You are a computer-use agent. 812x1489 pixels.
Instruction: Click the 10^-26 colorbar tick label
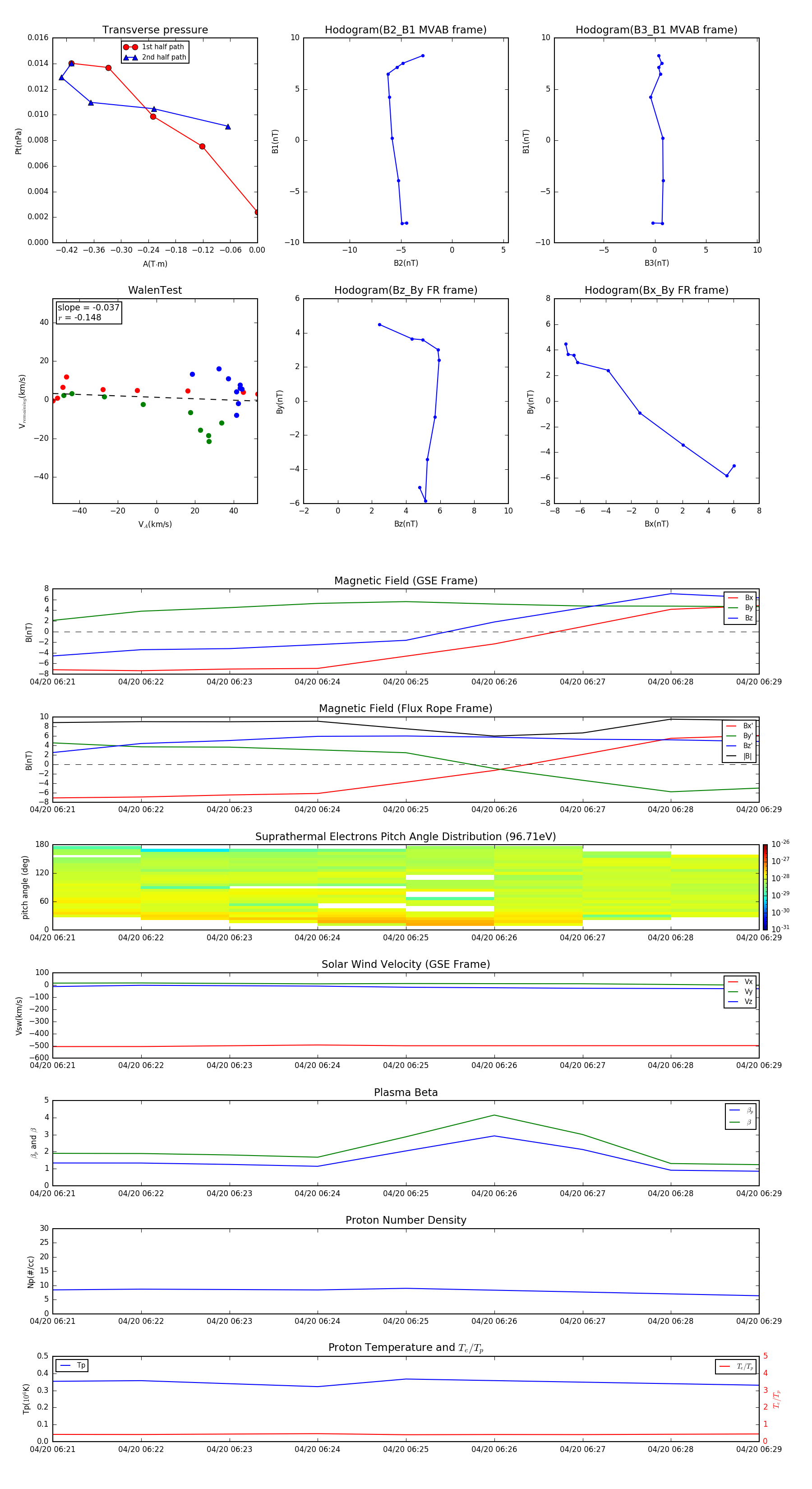tap(780, 844)
